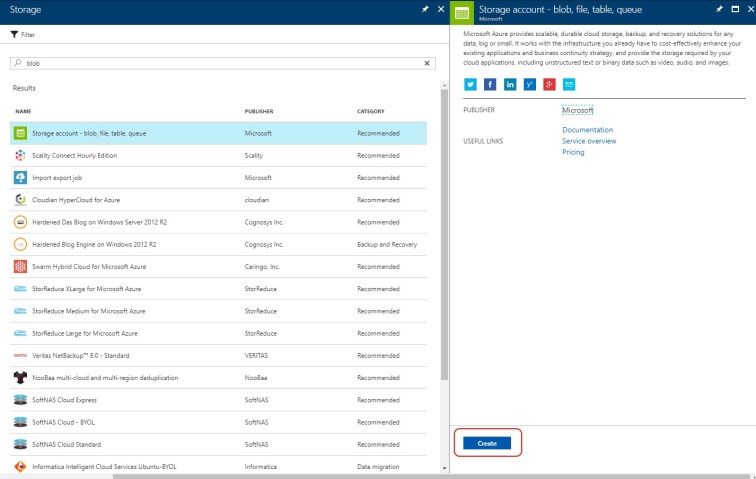Click the results scrollbar up arrow

pyautogui.click(x=444, y=85)
